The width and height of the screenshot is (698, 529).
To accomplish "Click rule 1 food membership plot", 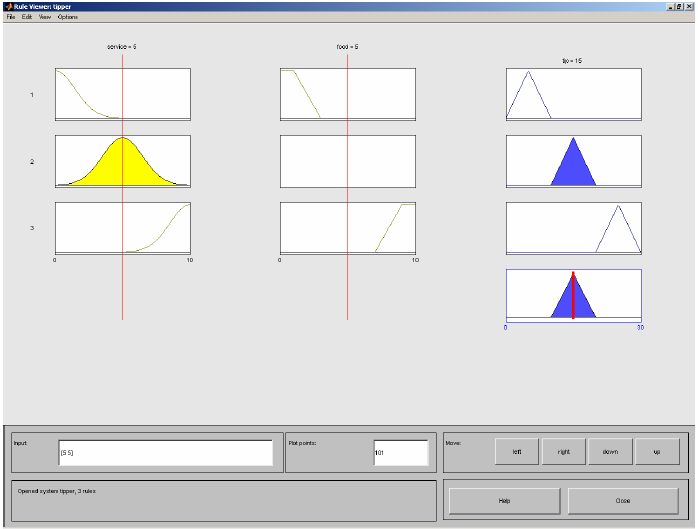I will (348, 94).
